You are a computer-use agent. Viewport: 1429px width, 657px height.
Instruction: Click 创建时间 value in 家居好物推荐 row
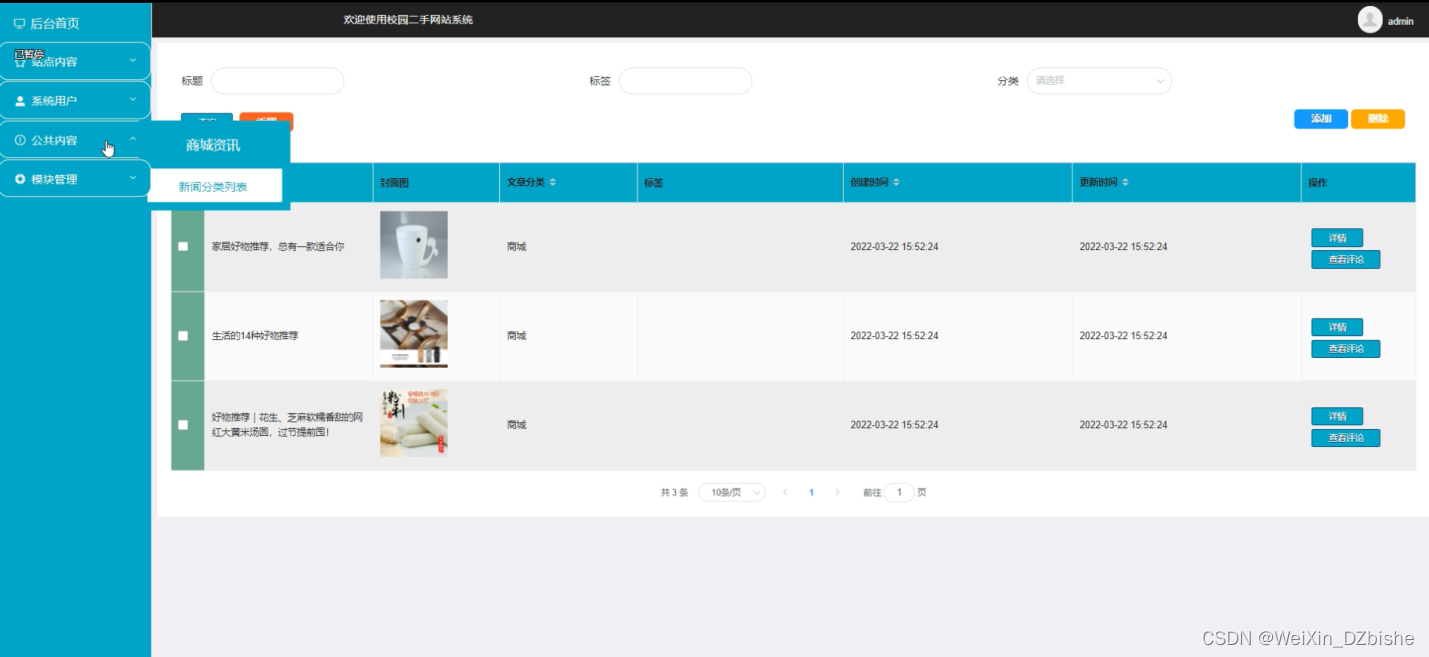(894, 246)
